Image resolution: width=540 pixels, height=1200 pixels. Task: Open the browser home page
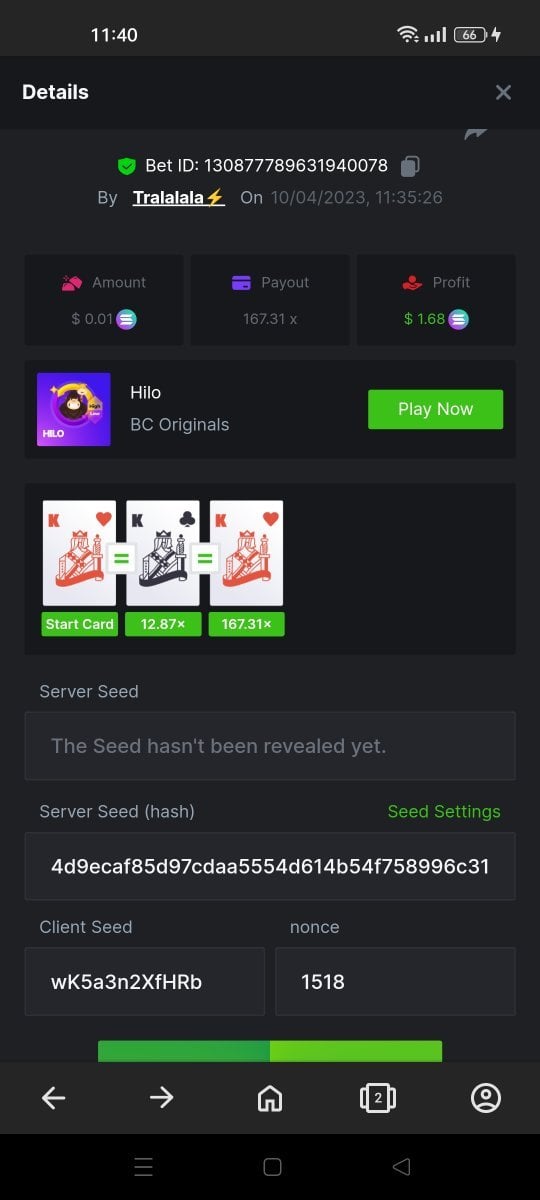click(x=270, y=1098)
